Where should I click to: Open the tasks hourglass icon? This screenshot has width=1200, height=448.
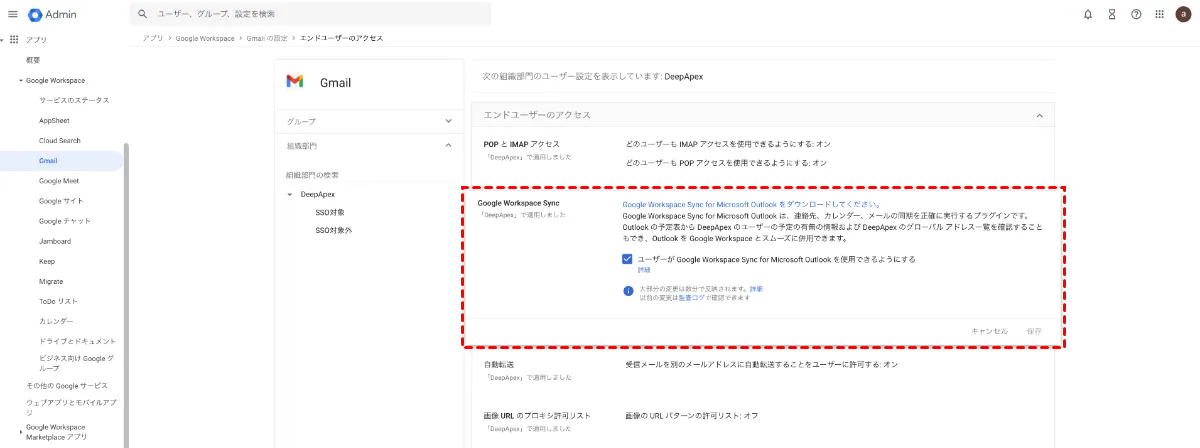1112,14
